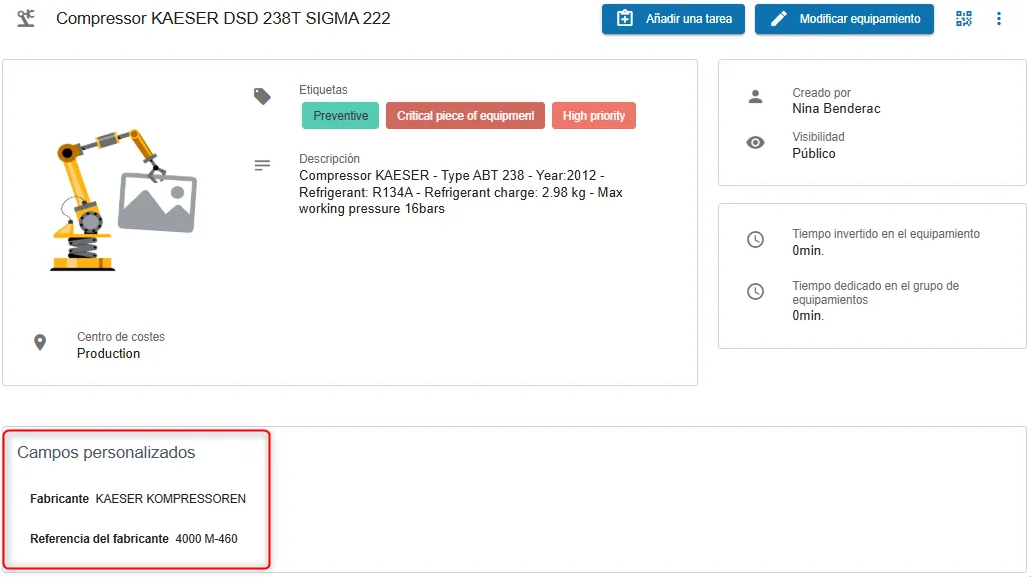
Task: Click the reference value '4000 M-460'
Action: pyautogui.click(x=206, y=539)
